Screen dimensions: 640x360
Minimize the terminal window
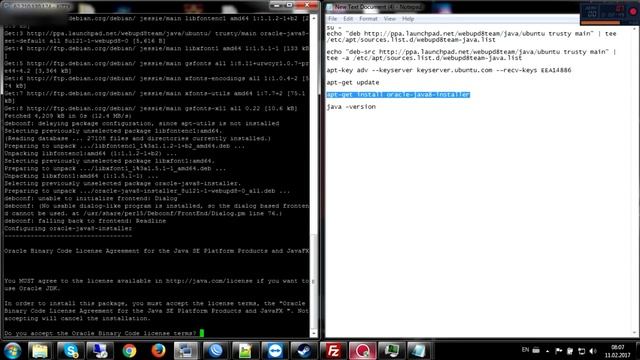[277, 5]
